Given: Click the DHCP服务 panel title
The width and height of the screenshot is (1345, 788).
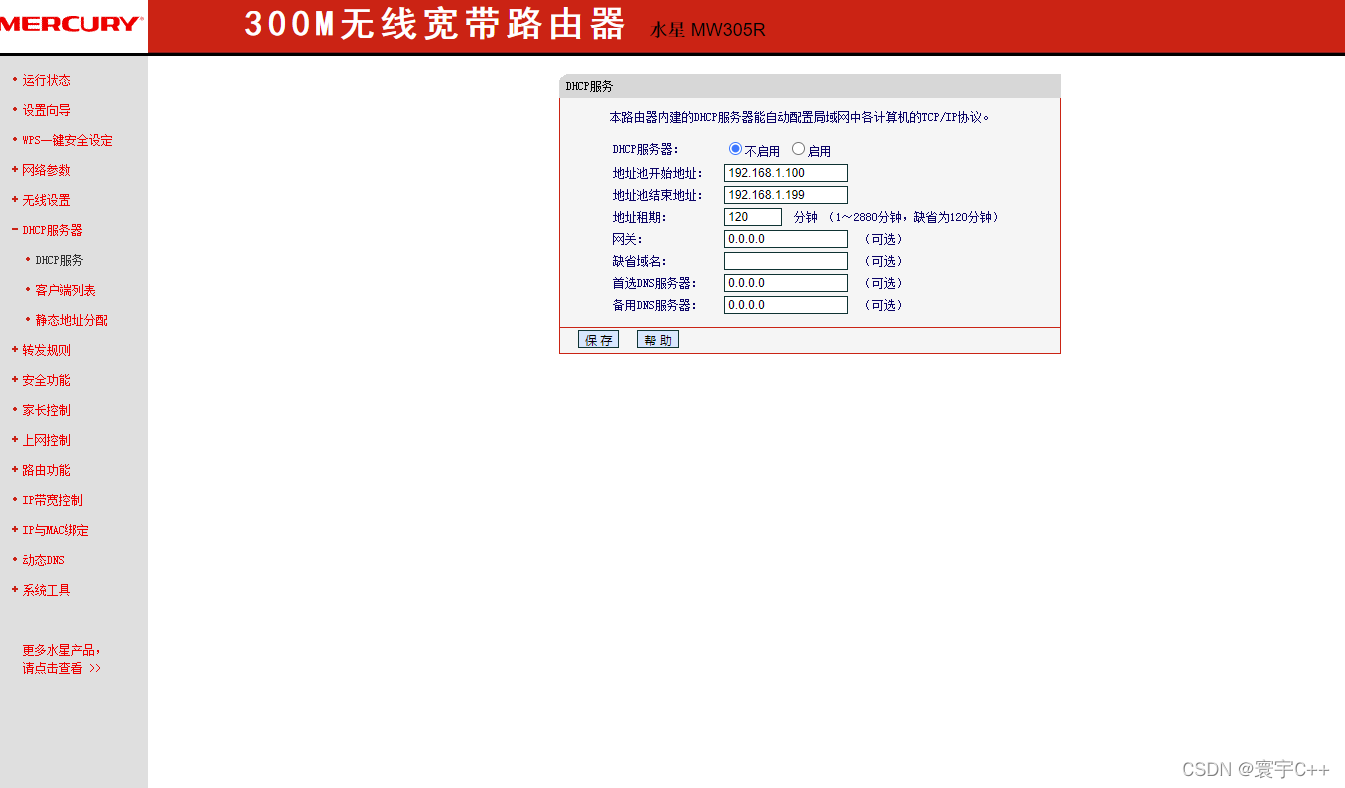Looking at the screenshot, I should (589, 86).
